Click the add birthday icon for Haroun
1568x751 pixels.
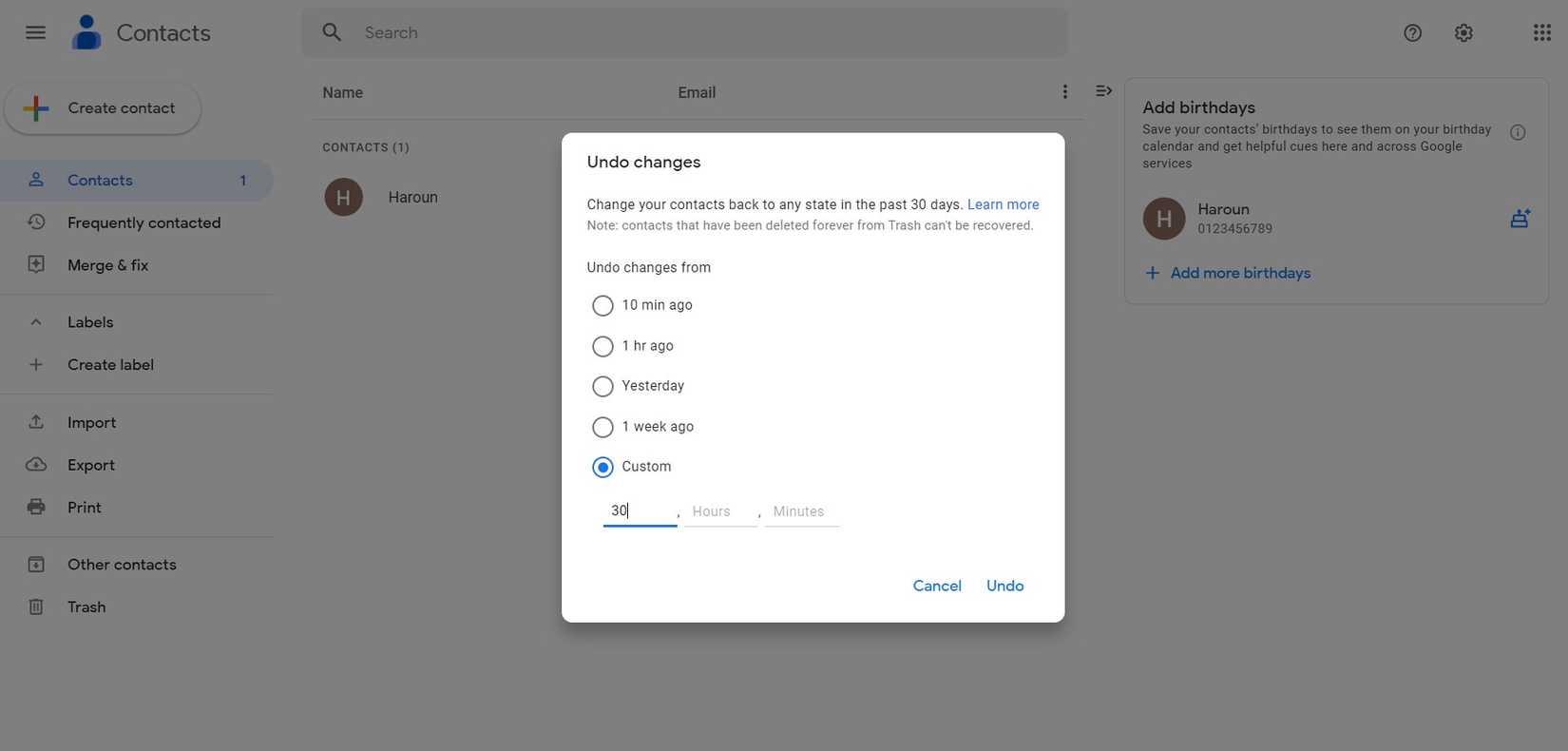pos(1520,219)
